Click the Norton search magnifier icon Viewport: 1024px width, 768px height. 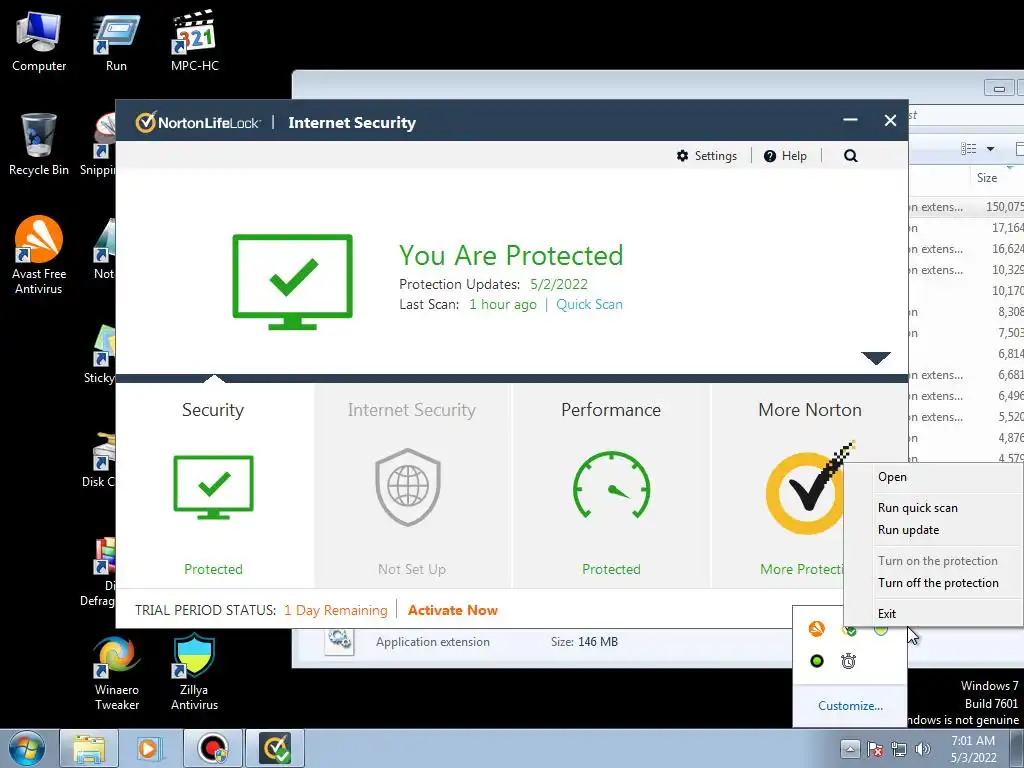850,155
